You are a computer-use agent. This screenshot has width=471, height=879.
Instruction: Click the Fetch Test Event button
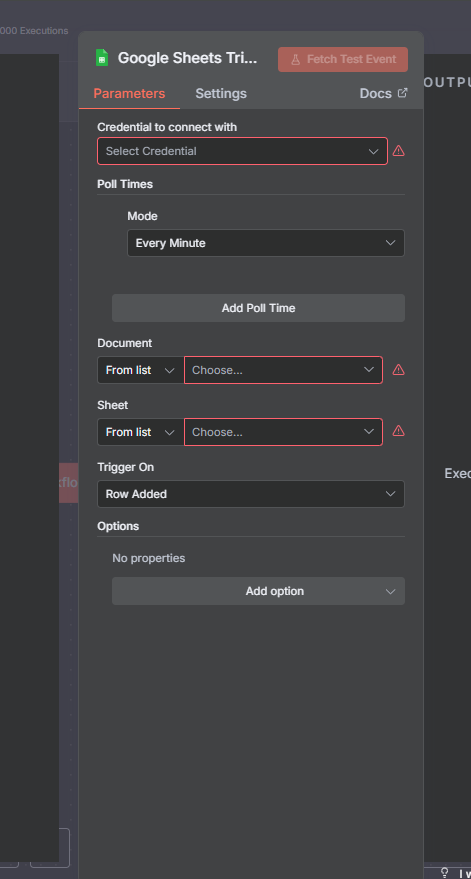[343, 59]
